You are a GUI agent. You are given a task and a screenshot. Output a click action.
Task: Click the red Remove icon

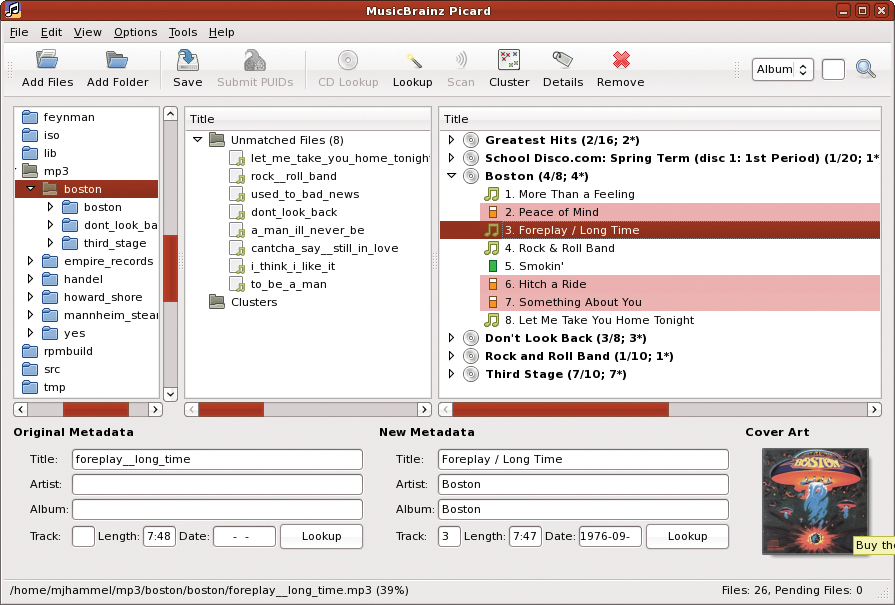(621, 59)
